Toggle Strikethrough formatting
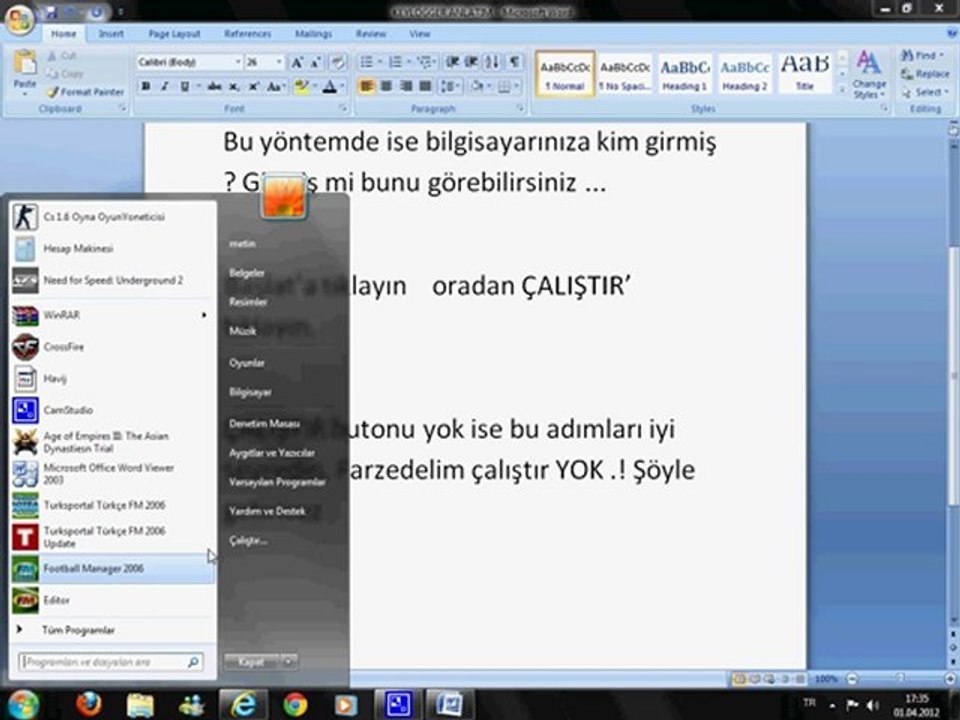The image size is (960, 720). pos(214,87)
